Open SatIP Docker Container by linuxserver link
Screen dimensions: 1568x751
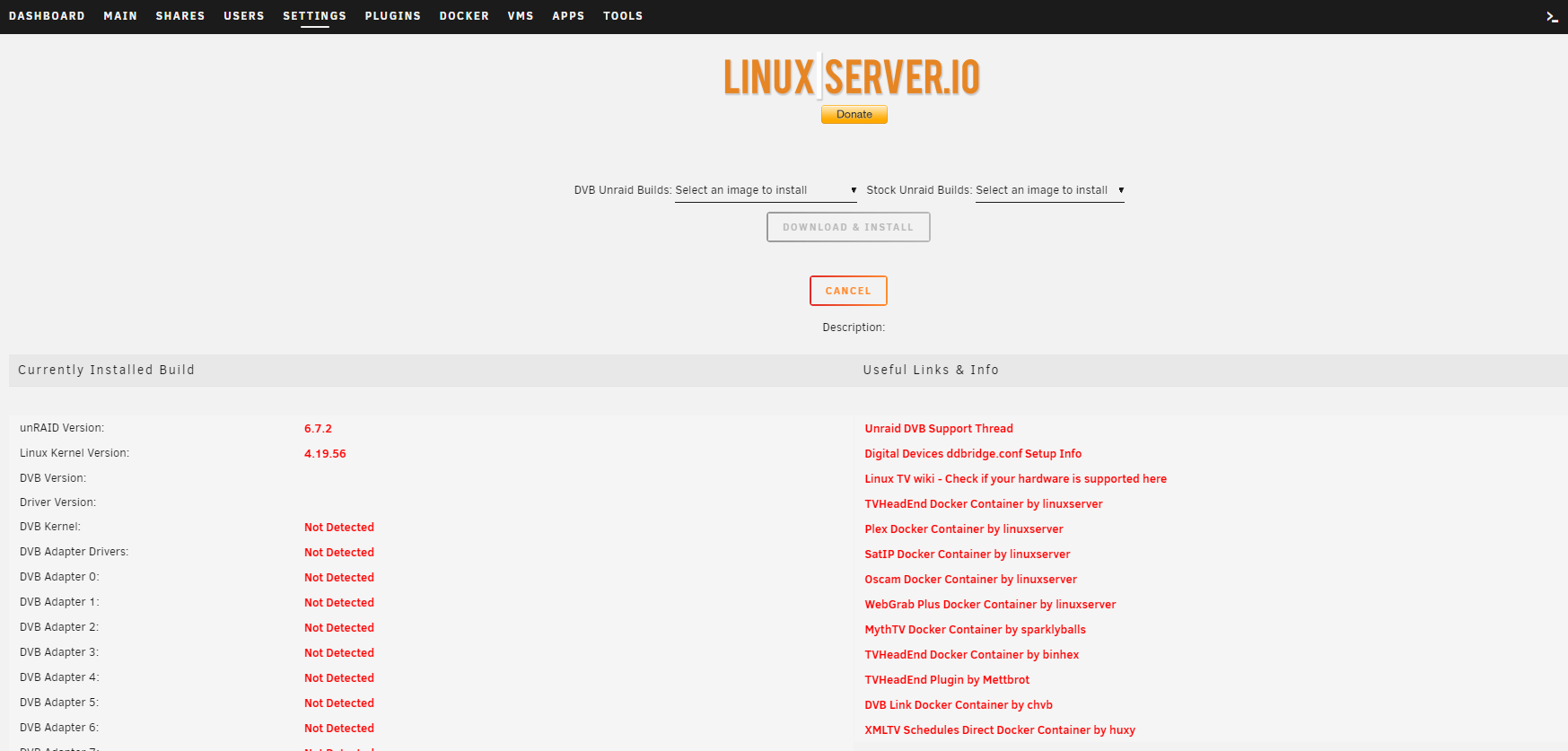point(968,555)
